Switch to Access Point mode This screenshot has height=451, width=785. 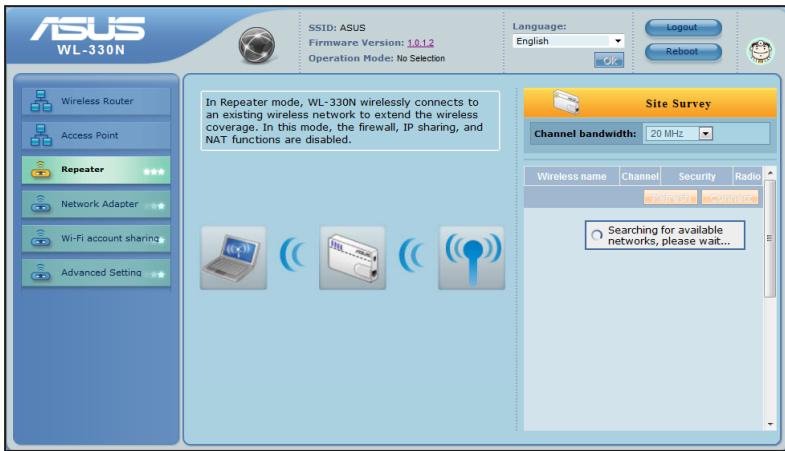(x=96, y=135)
